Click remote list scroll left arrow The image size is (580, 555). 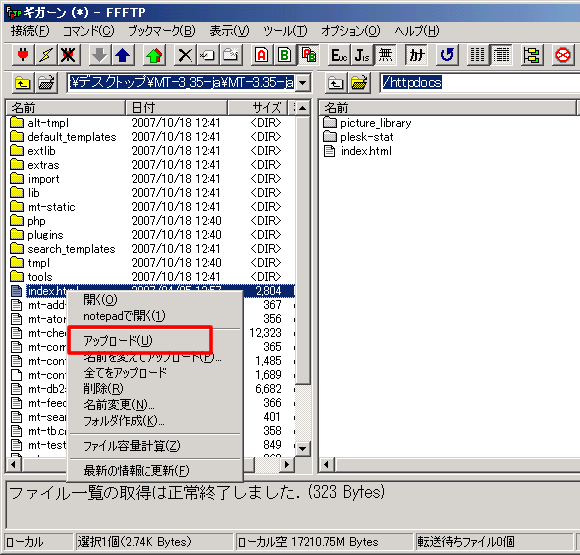[327, 464]
